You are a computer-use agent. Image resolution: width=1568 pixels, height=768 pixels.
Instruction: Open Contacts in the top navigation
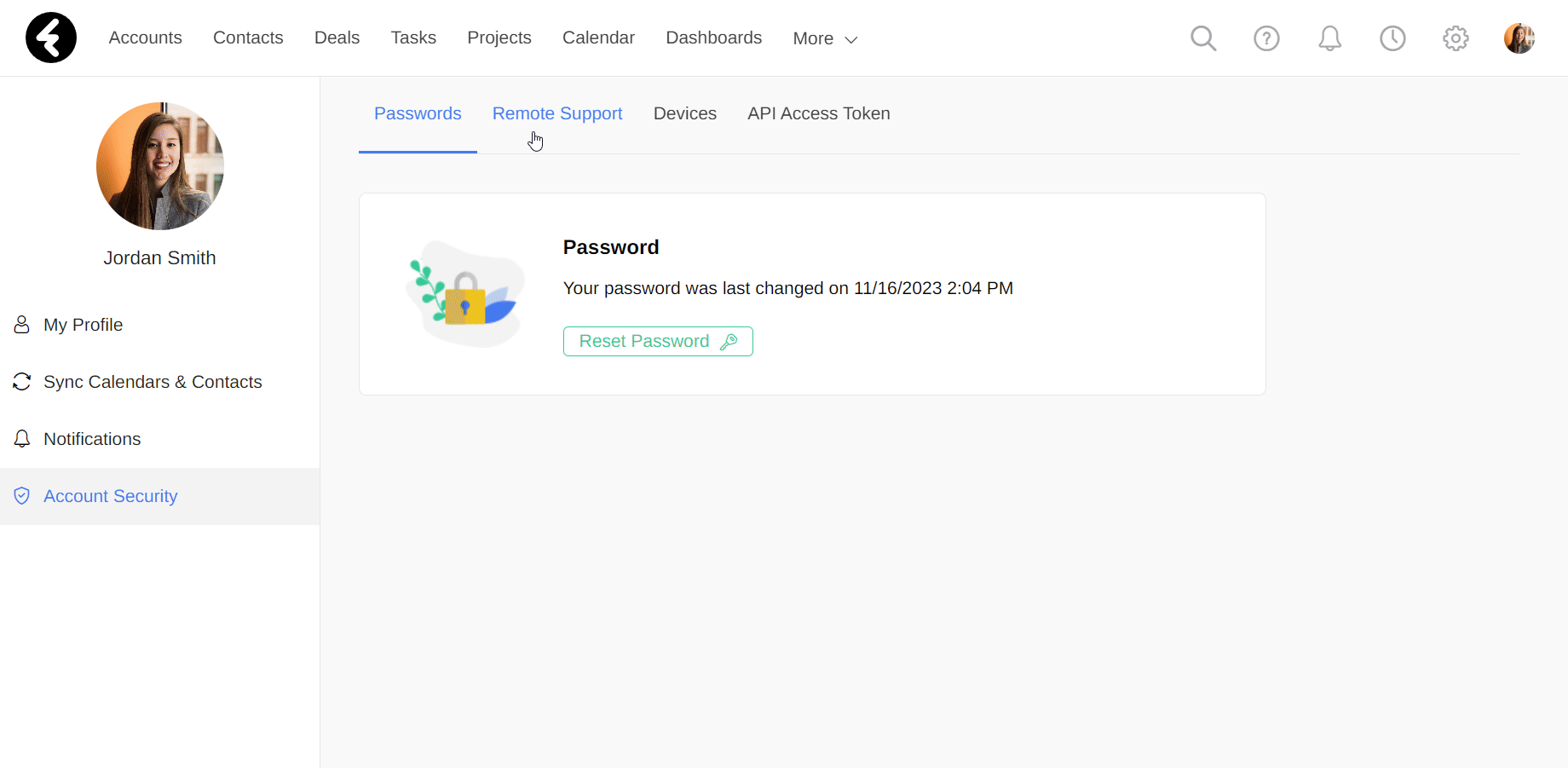tap(248, 38)
